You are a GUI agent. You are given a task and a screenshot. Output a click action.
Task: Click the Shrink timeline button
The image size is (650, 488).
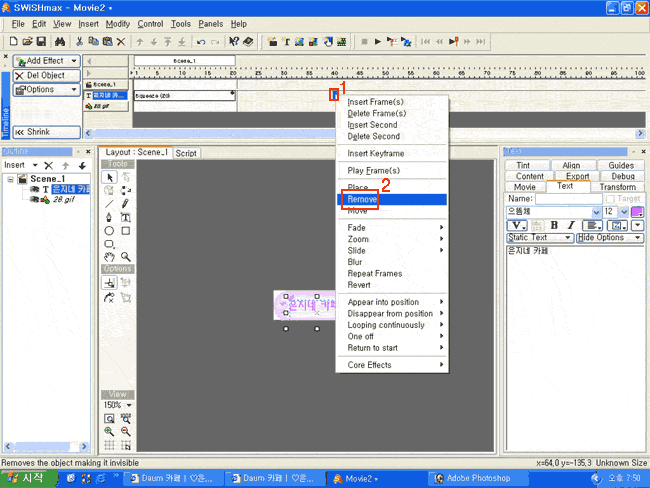click(x=46, y=132)
